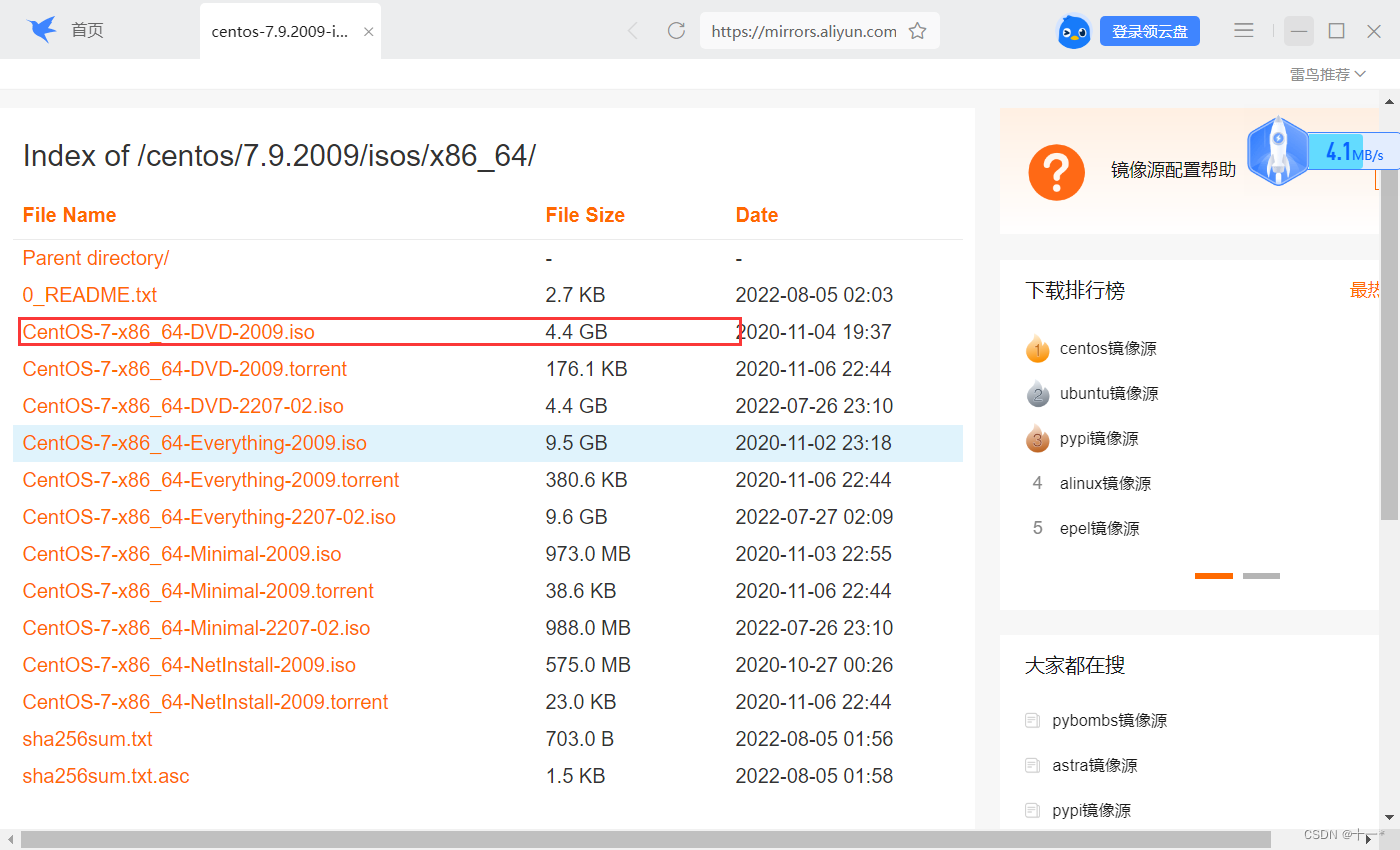Download CentOS-7-x86_64-Everything-2207-02.iso

coord(209,517)
